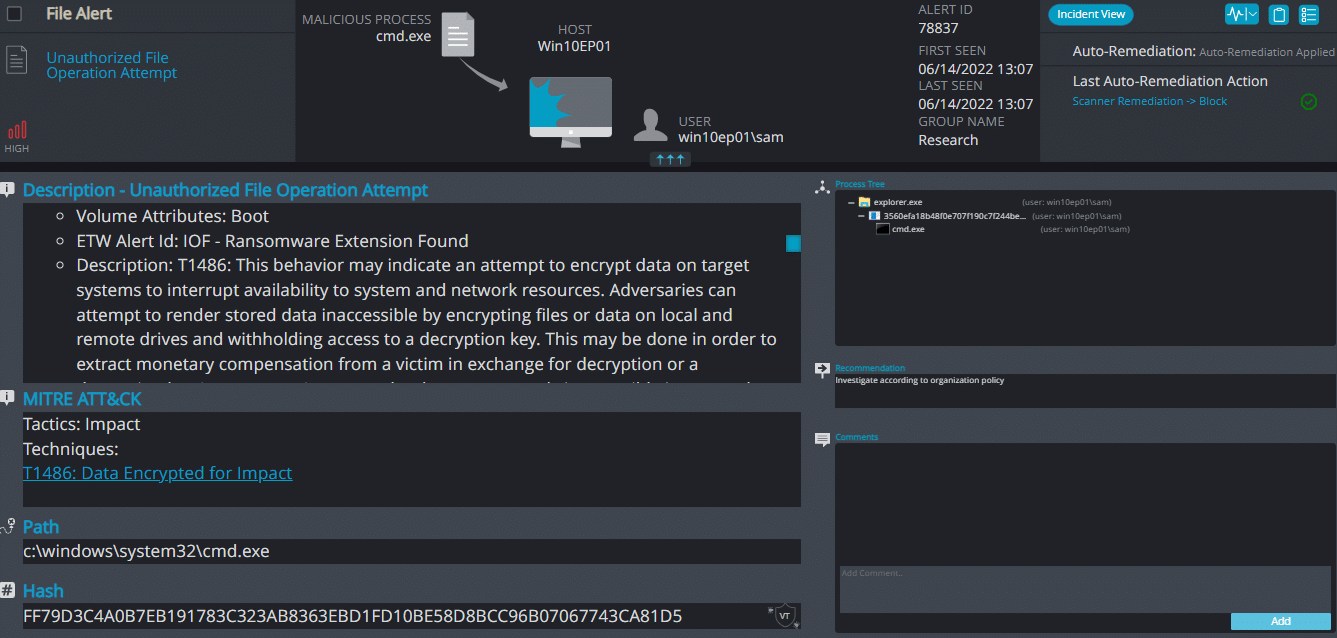Focus the Add Comment text box
Viewport: 1337px width, 638px height.
(x=1085, y=590)
